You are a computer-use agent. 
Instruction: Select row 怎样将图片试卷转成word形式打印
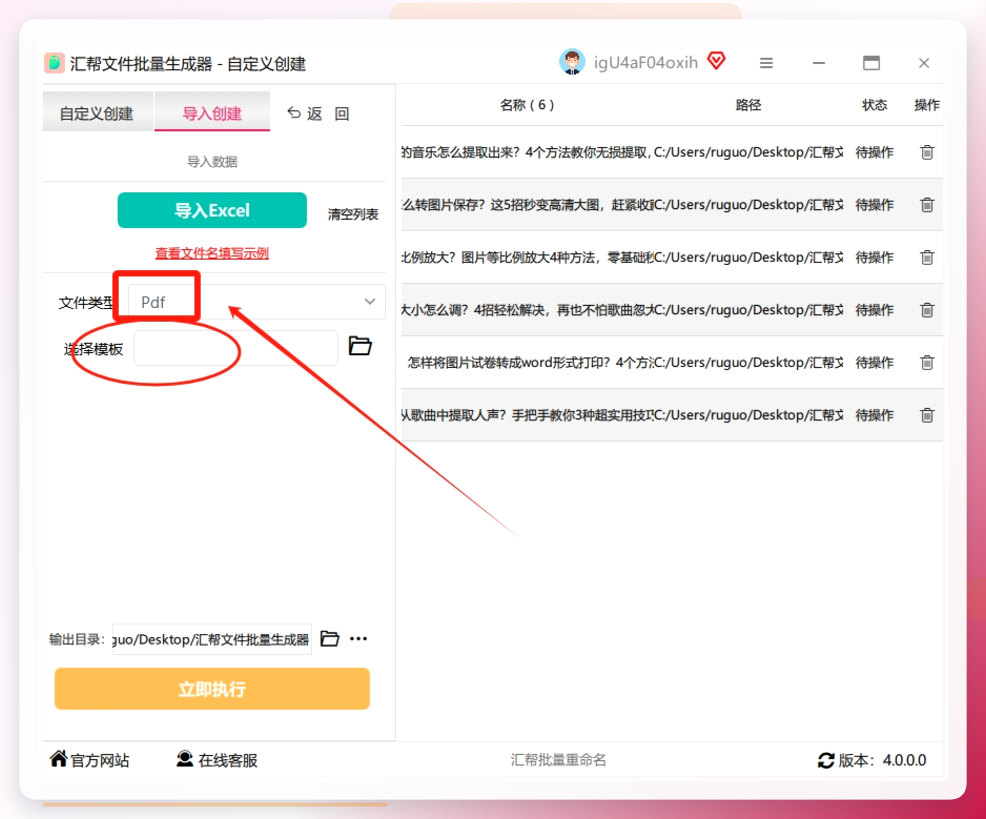click(x=672, y=362)
